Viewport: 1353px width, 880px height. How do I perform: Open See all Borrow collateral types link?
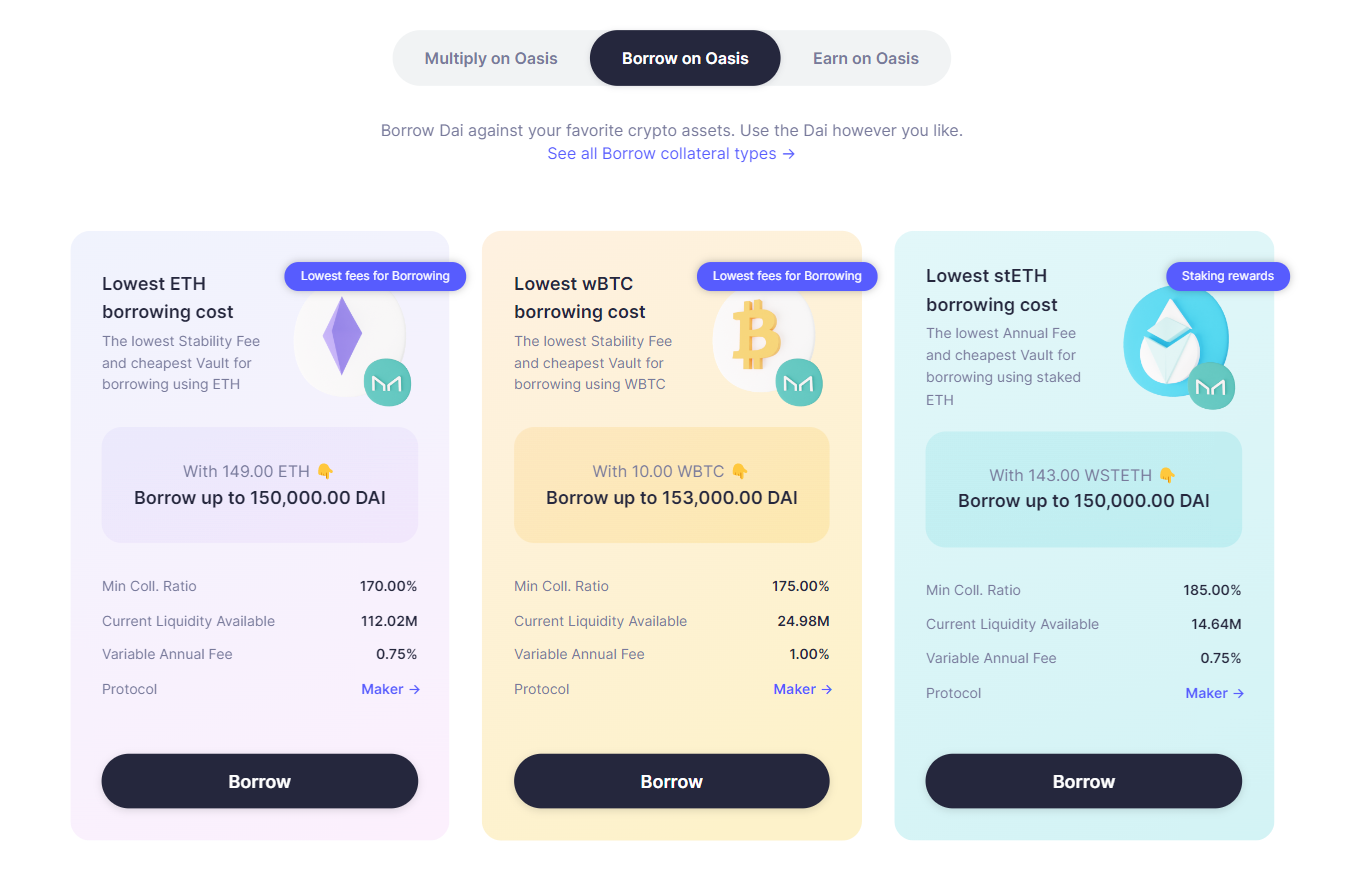(671, 154)
